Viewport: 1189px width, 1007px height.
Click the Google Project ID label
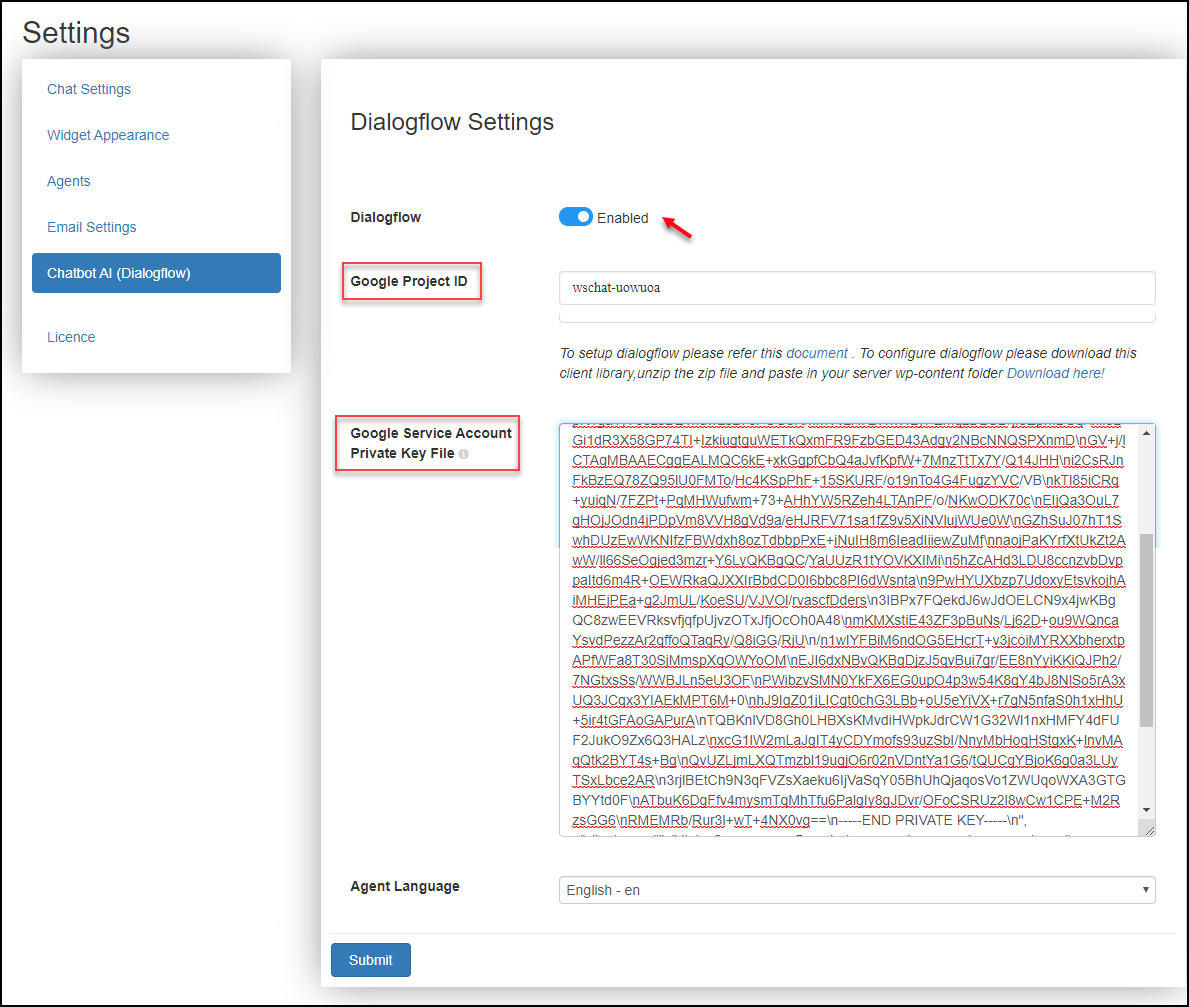click(409, 281)
